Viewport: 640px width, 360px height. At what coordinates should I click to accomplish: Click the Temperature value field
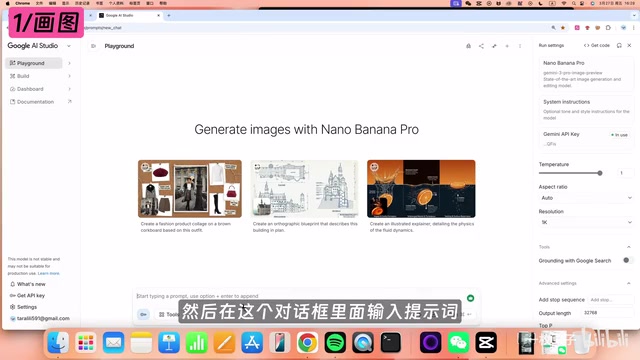click(625, 173)
